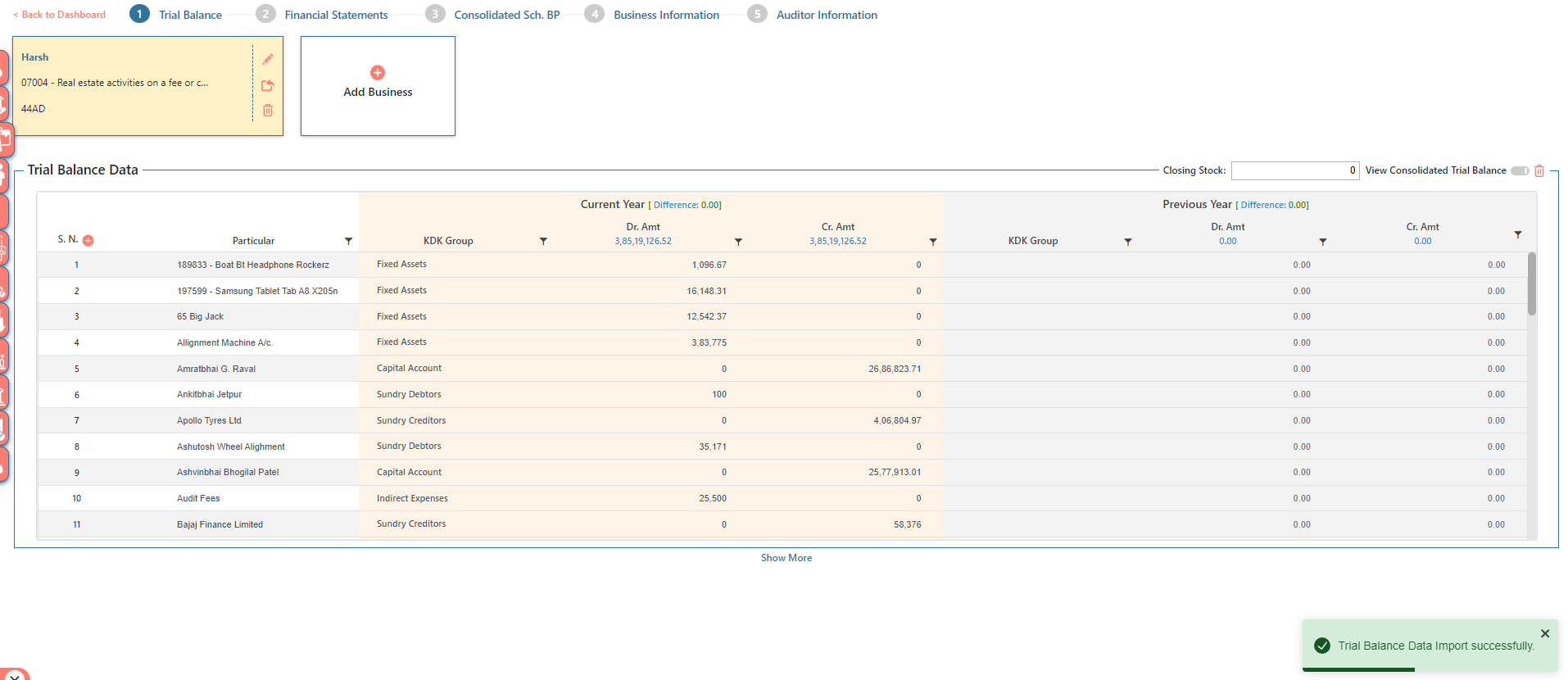This screenshot has height=680, width=1568.
Task: Click Cr. amount 25,77,913.01
Action: [x=895, y=472]
